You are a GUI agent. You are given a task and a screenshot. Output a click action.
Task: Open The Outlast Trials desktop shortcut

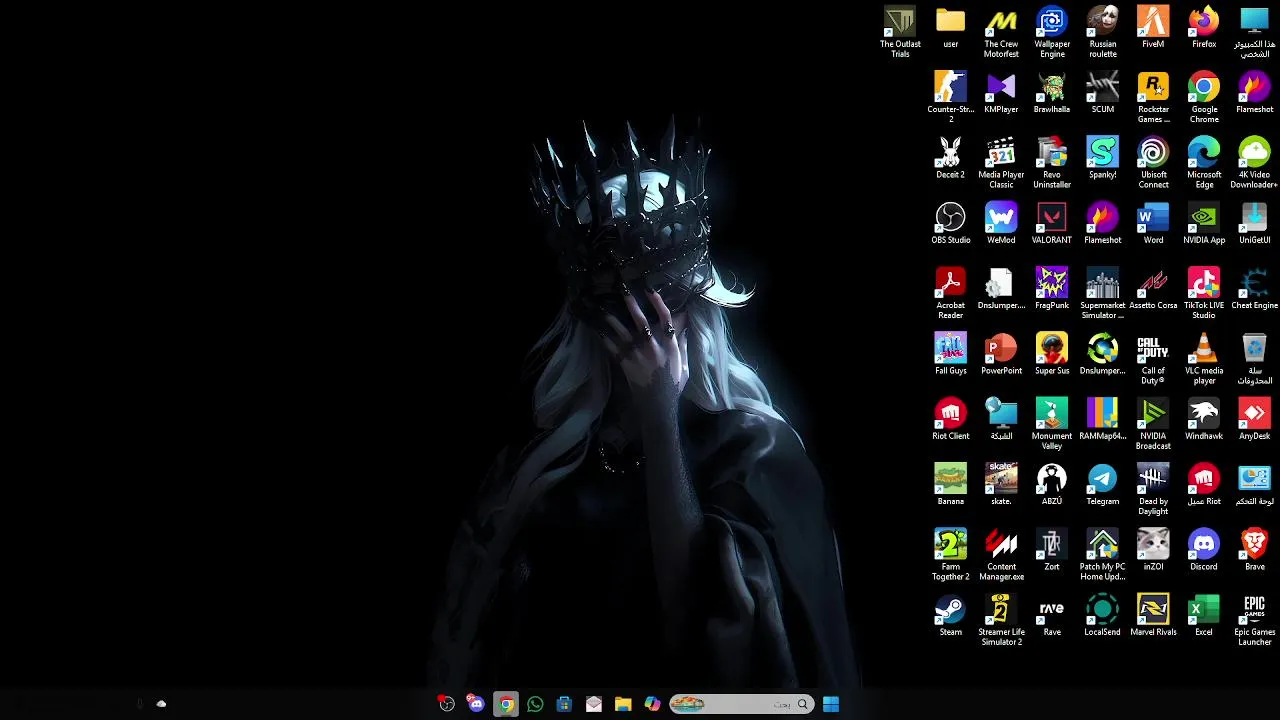coord(900,32)
